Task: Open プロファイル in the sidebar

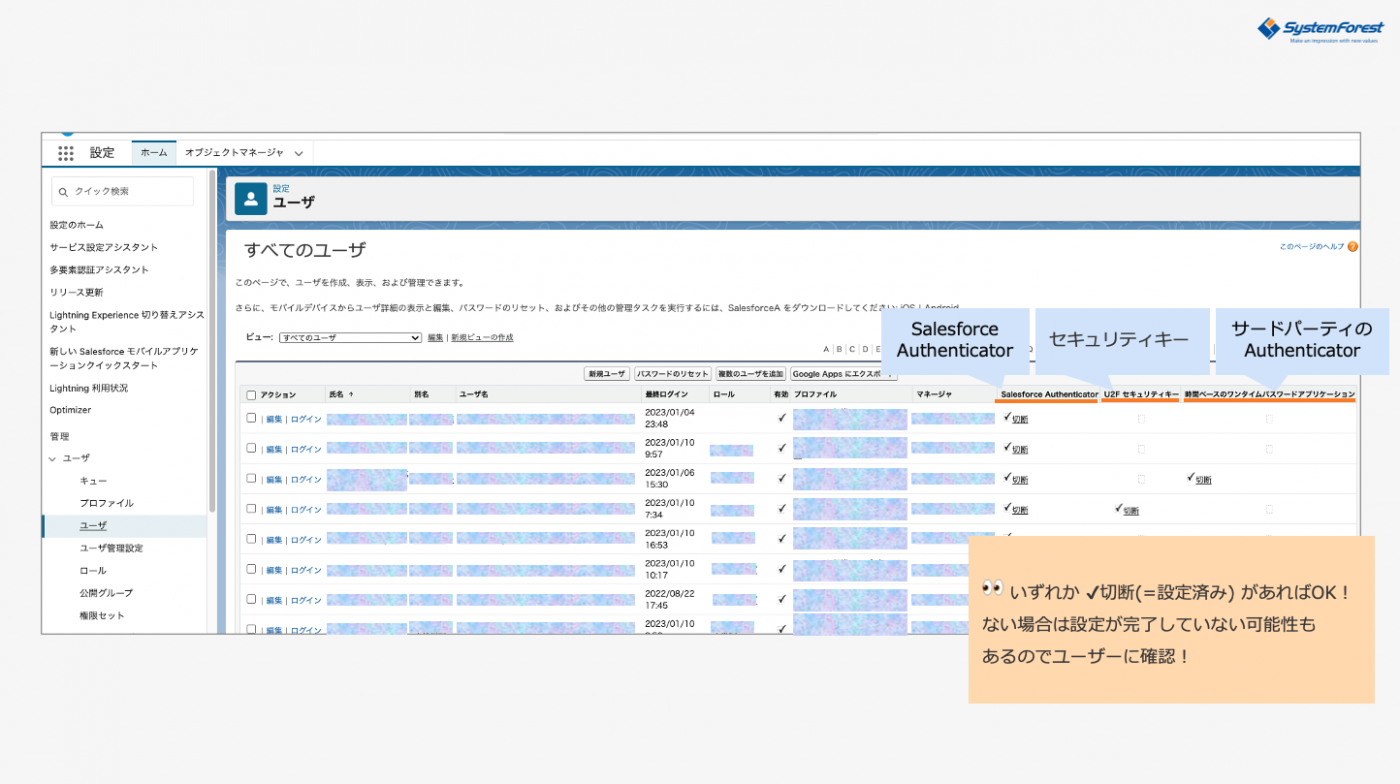Action: 106,503
